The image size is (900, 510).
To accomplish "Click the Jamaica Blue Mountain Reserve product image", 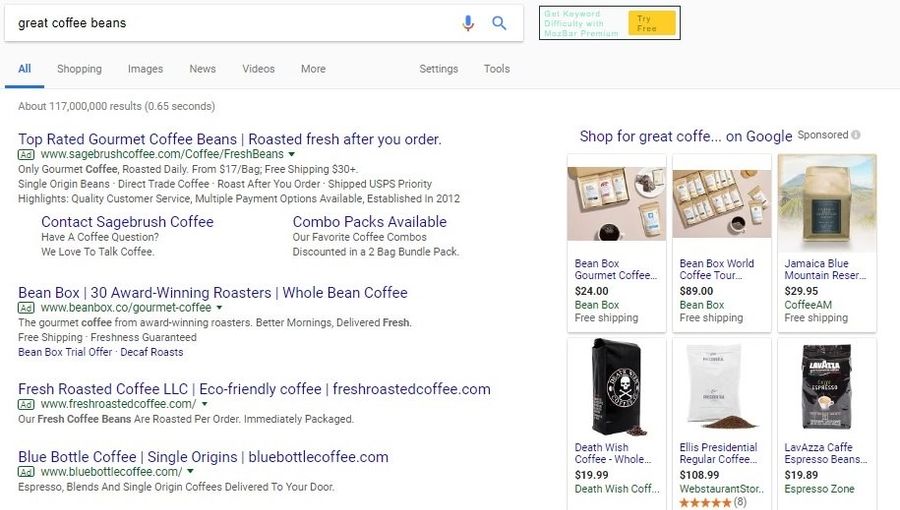I will 827,204.
